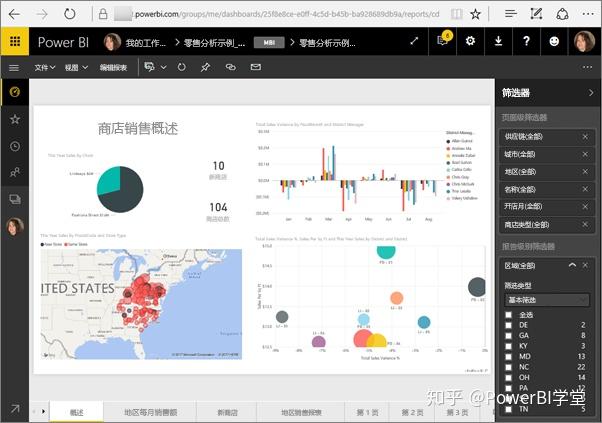Check the MD filter checkbox
The height and width of the screenshot is (423, 602).
pos(509,357)
